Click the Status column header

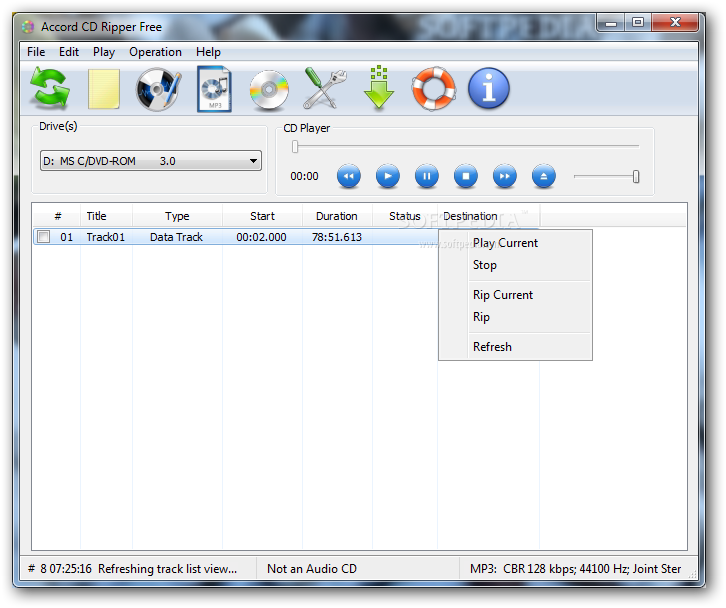pos(405,216)
